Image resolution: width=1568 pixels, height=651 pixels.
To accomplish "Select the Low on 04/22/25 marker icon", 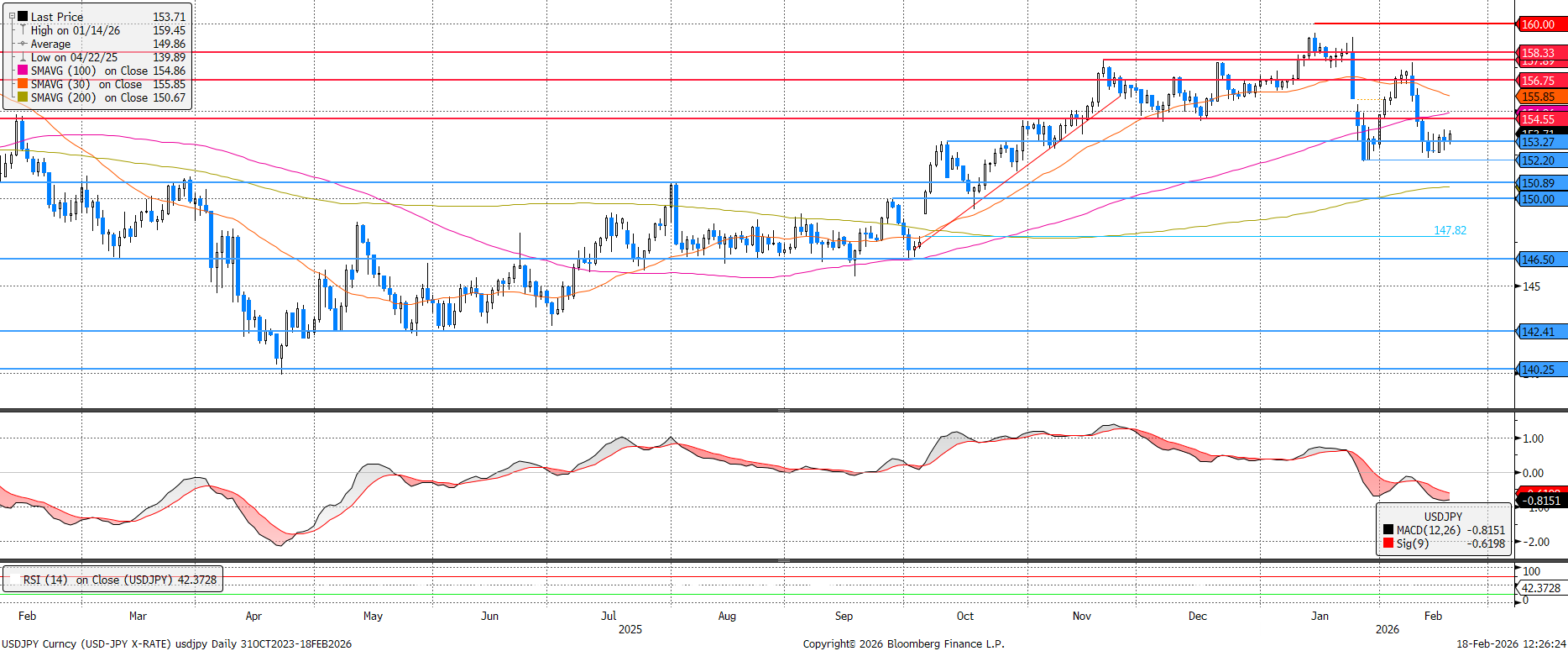I will 23,57.
